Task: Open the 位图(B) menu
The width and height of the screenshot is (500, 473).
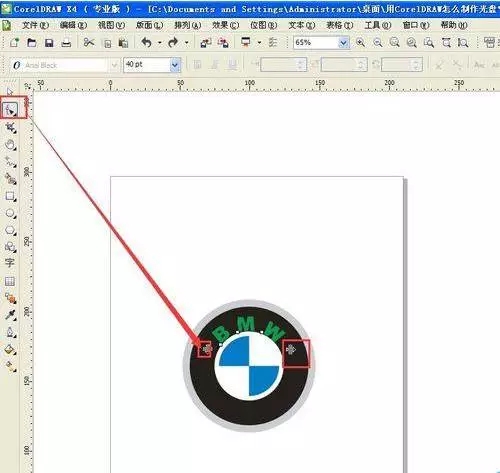Action: [264, 25]
